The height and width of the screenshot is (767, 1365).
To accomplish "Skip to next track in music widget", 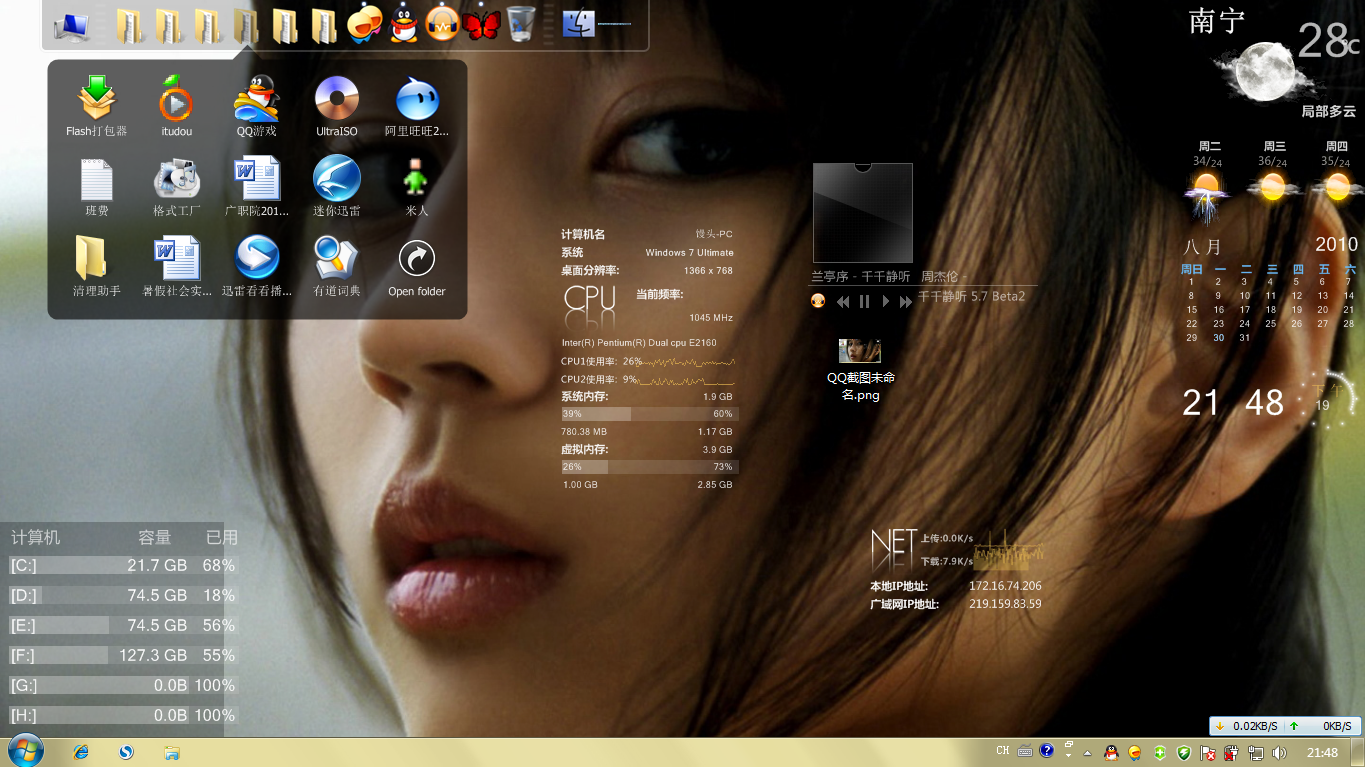I will (905, 301).
